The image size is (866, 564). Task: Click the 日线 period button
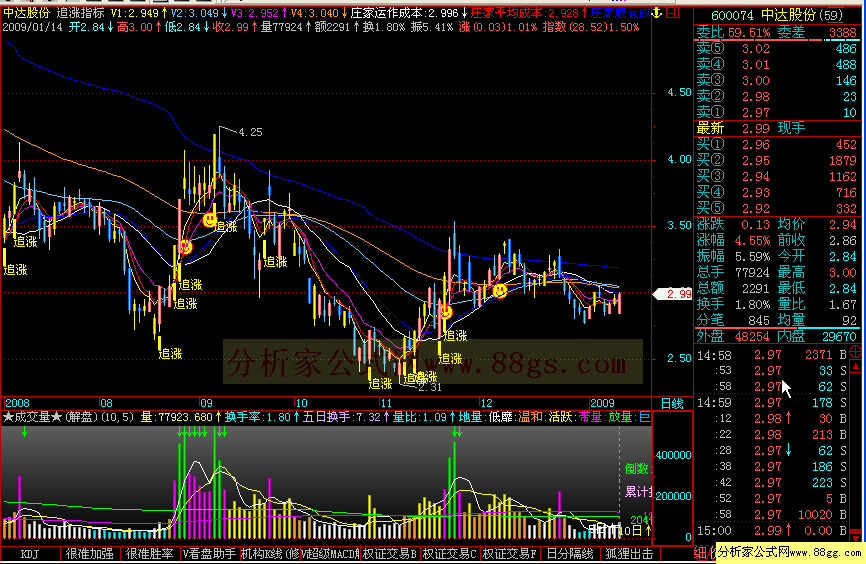click(x=672, y=404)
